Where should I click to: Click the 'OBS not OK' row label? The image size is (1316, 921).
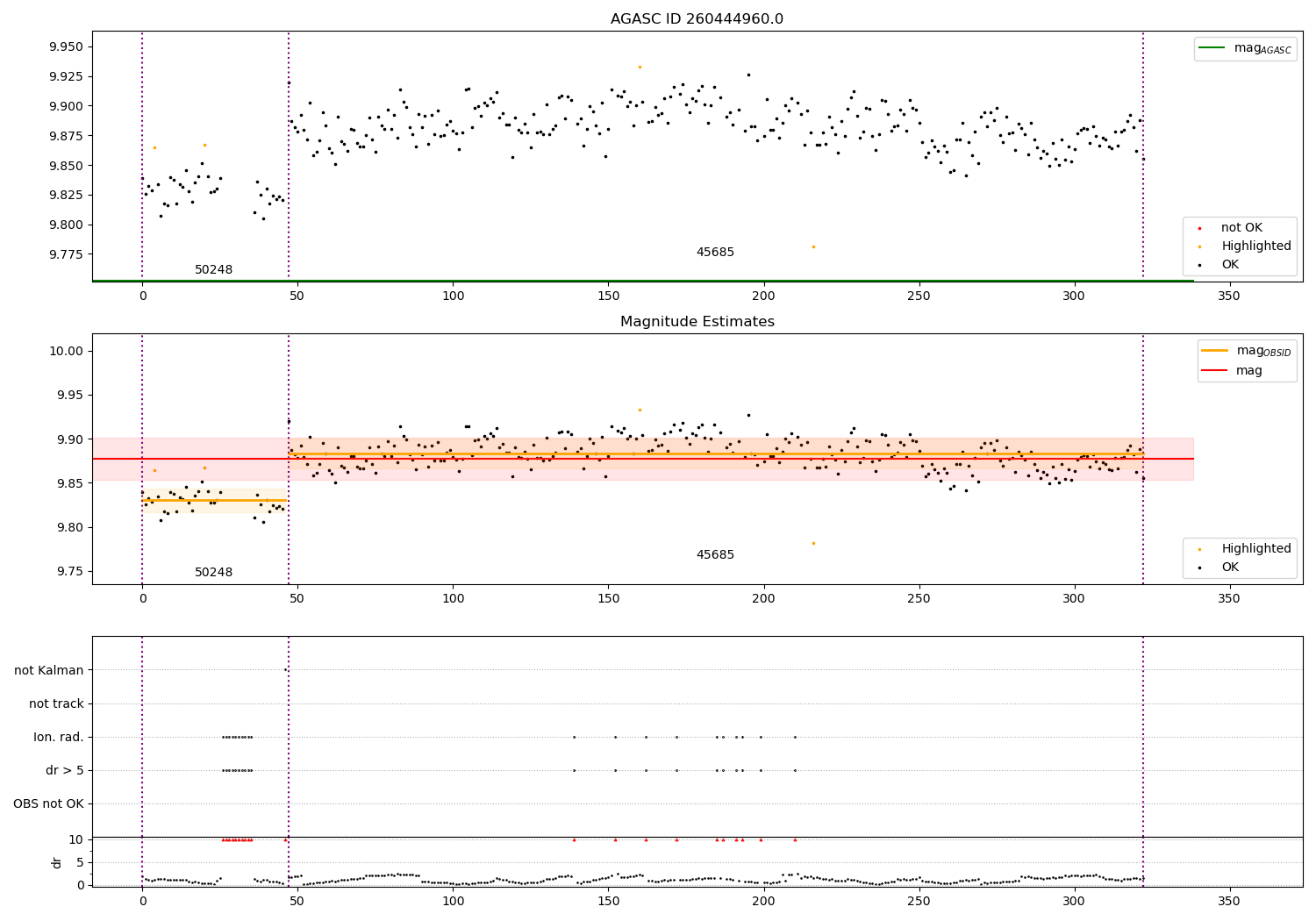48,804
